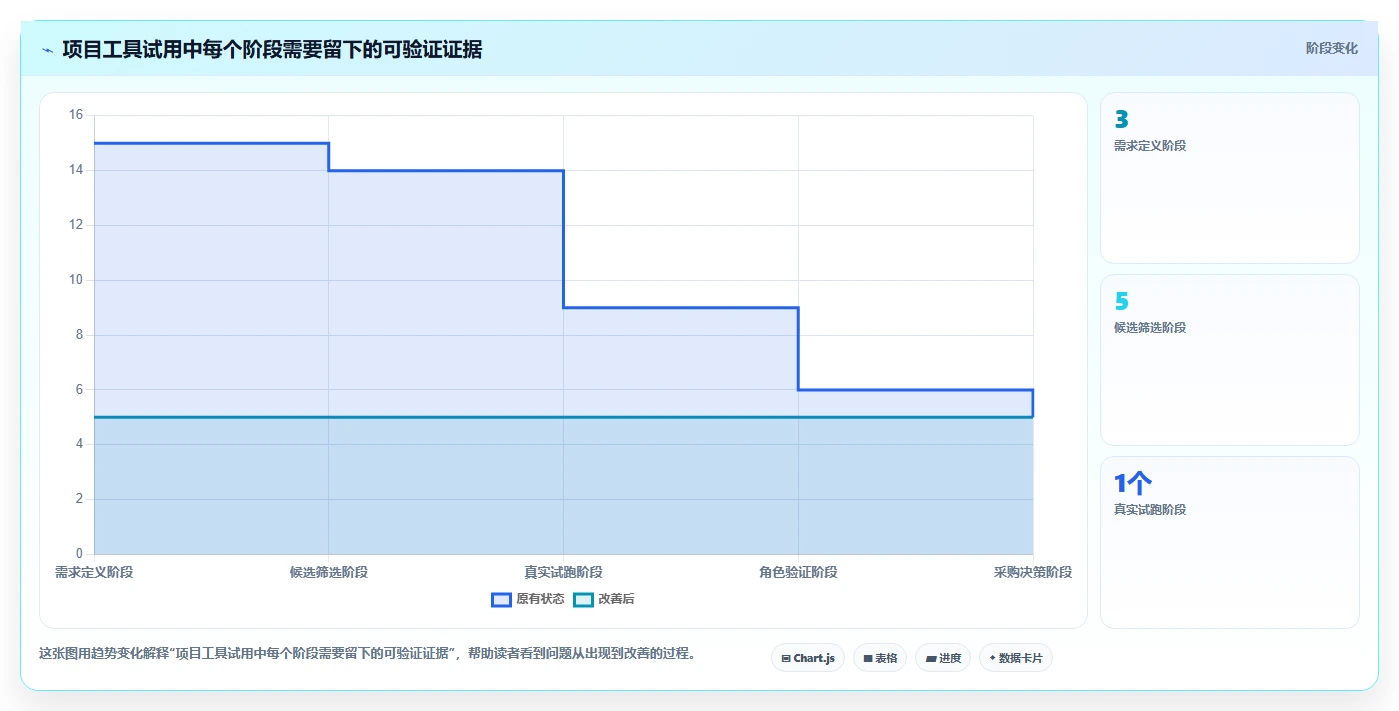Toggle the 原有状态 legend entry
Image resolution: width=1399 pixels, height=711 pixels.
pos(527,599)
